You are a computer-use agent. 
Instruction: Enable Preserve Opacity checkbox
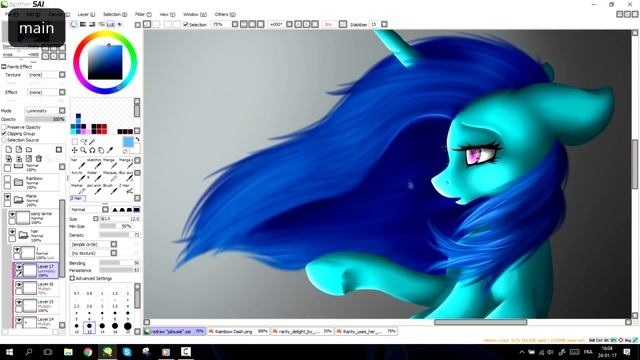(x=4, y=127)
